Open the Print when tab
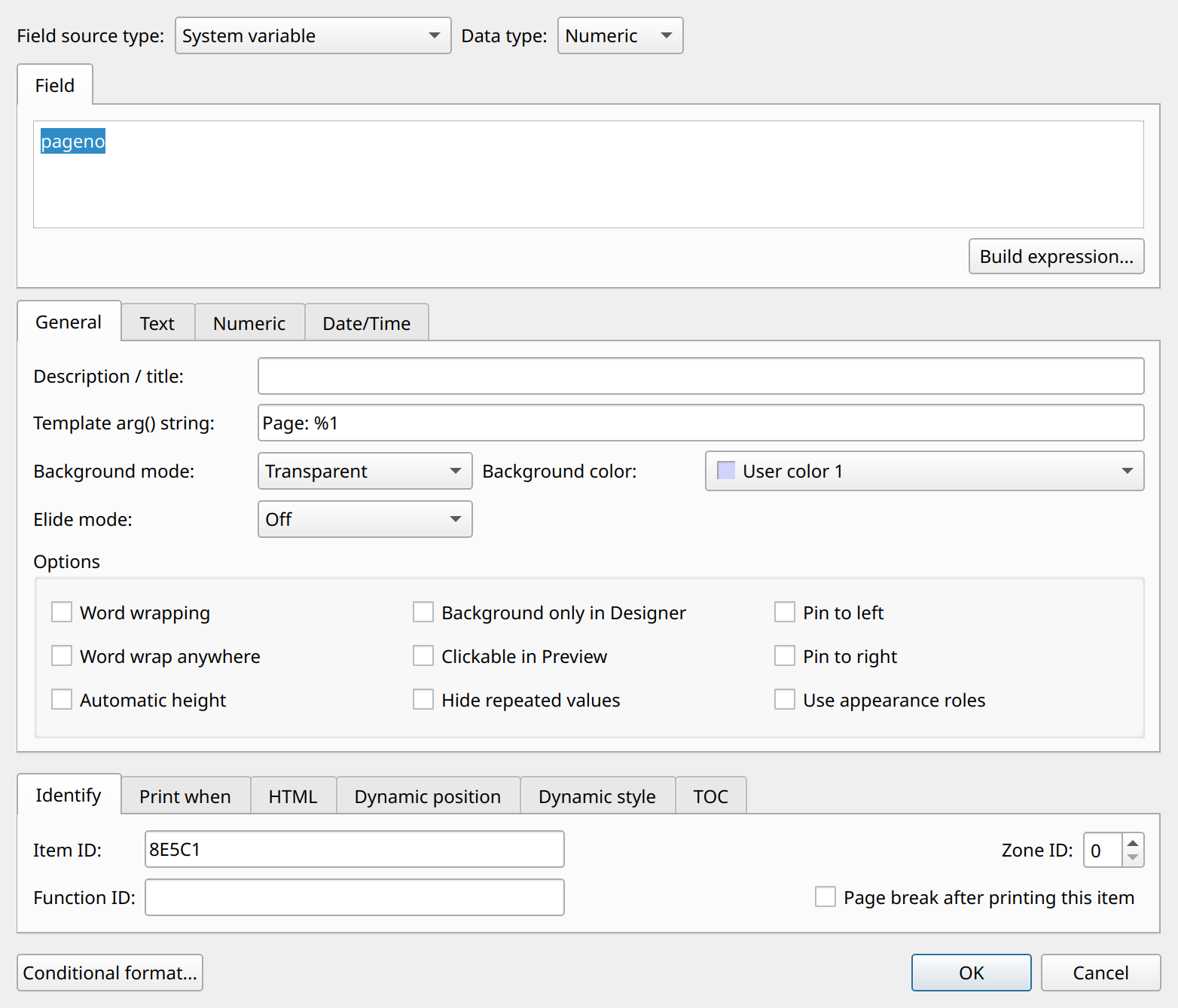The height and width of the screenshot is (1008, 1178). tap(185, 796)
